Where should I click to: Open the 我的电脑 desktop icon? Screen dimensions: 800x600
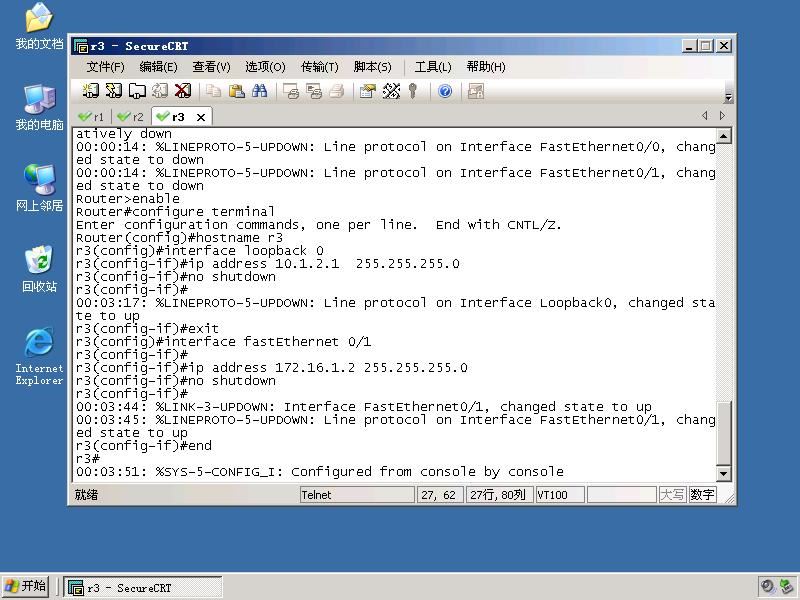tap(39, 108)
